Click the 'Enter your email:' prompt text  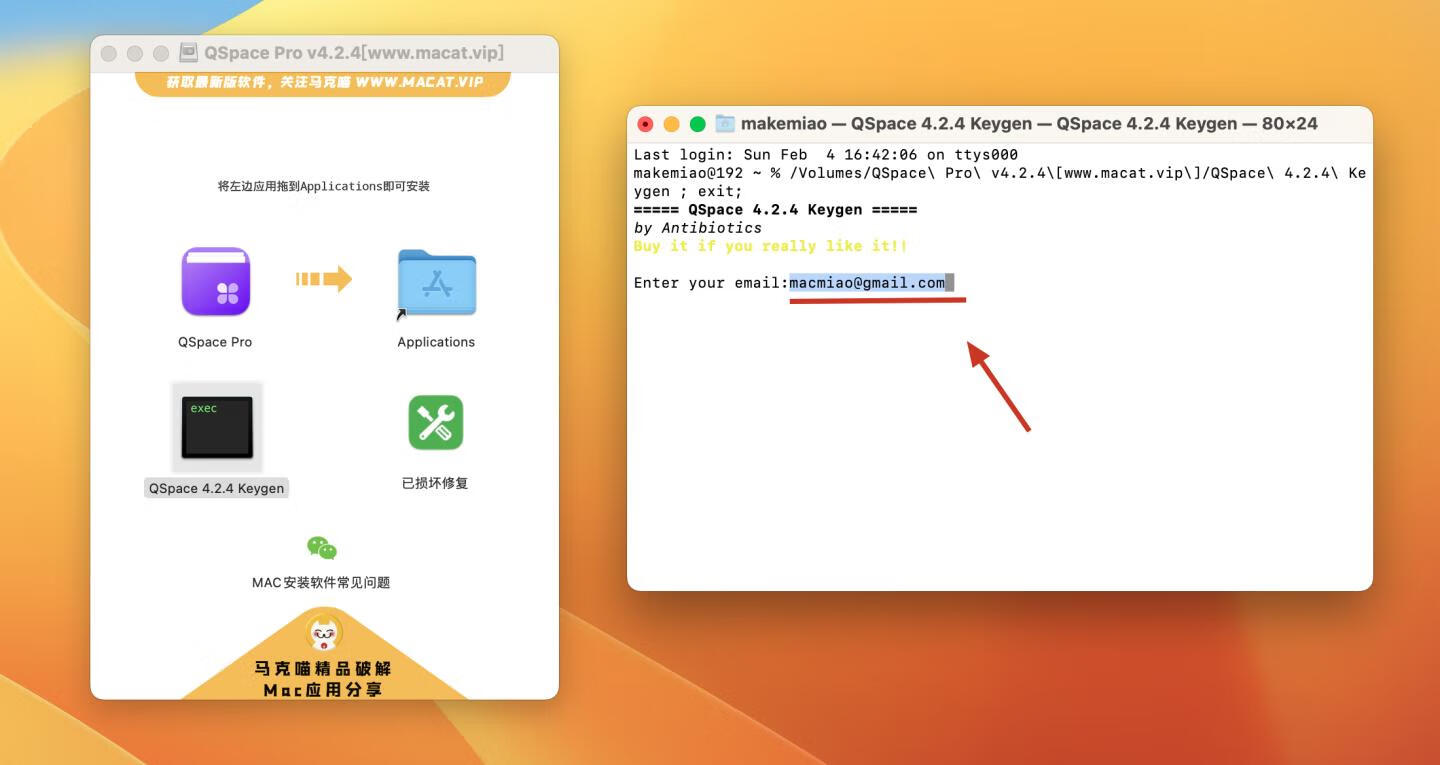(x=711, y=283)
